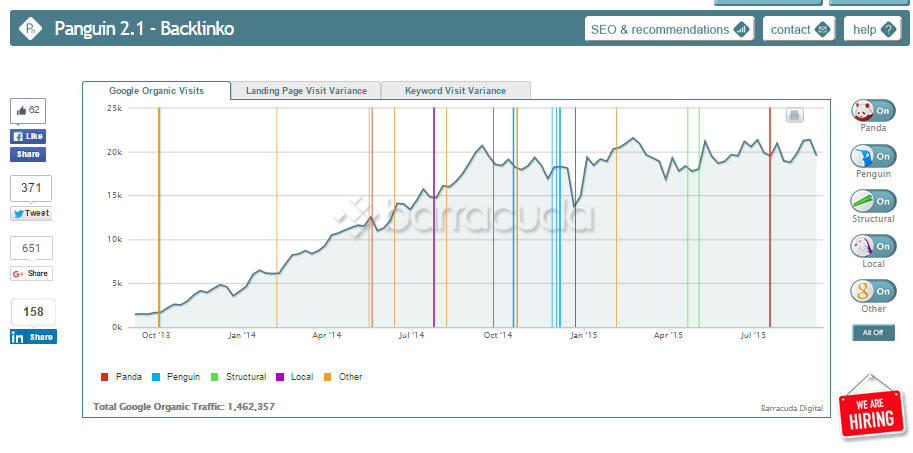The width and height of the screenshot is (913, 453).
Task: Click the All Off button
Action: (x=873, y=332)
